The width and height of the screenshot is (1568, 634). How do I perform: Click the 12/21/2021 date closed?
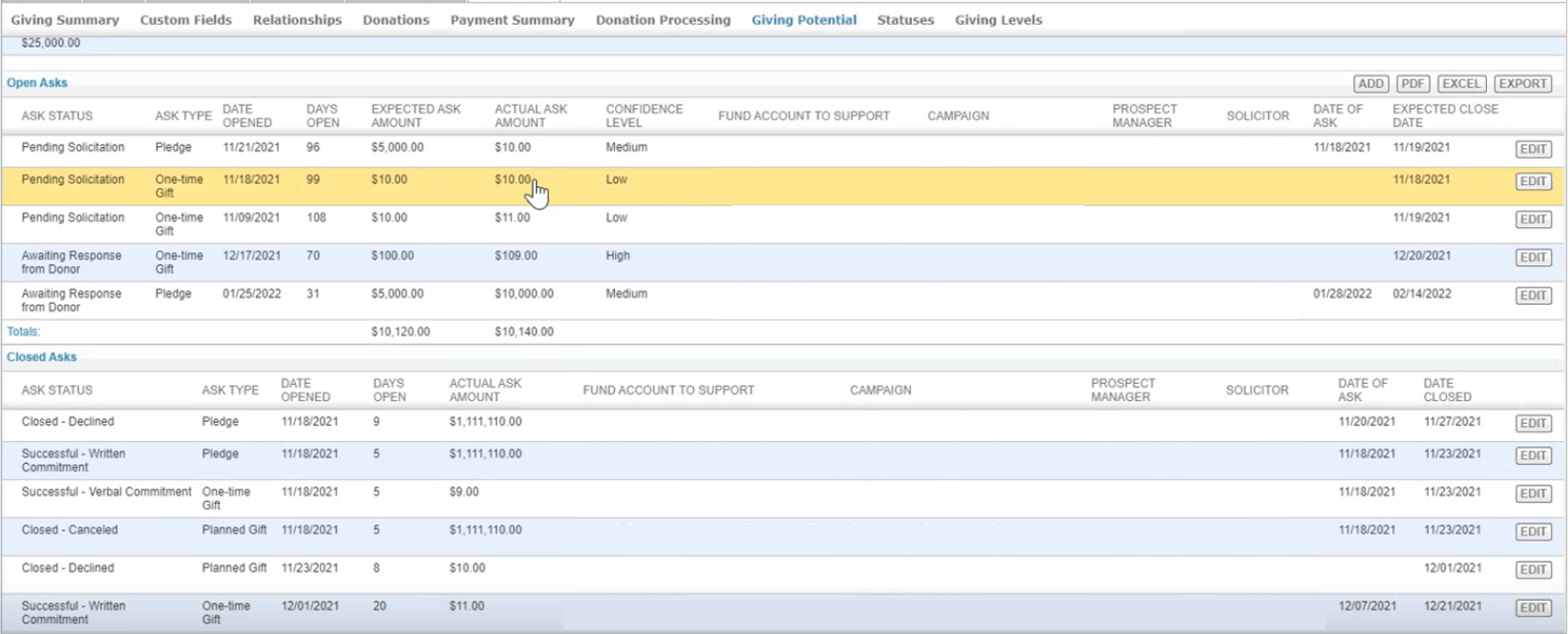click(x=1452, y=606)
